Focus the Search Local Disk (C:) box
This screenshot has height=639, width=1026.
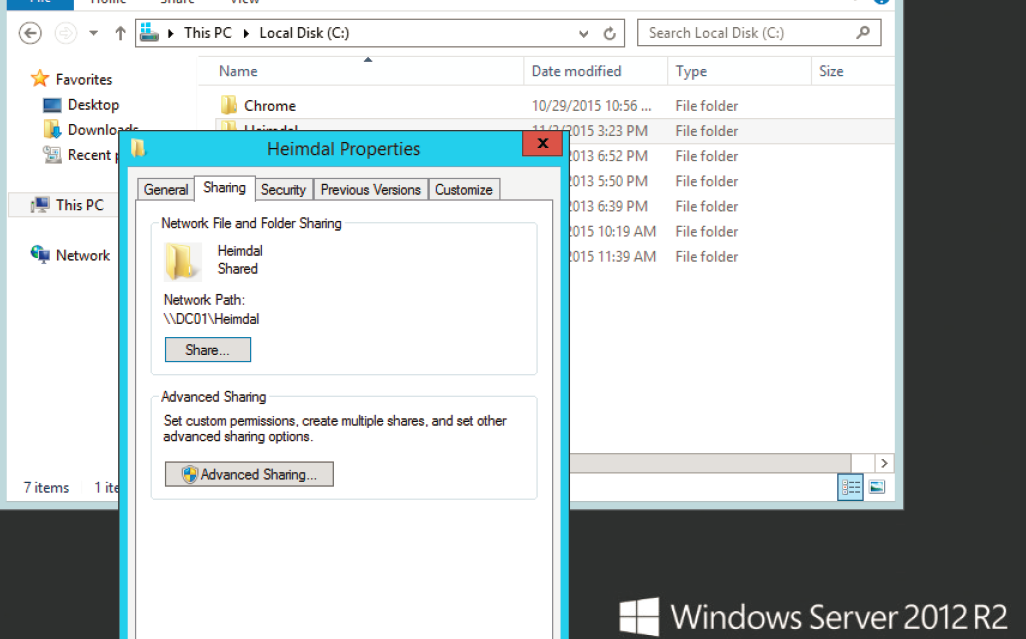(759, 33)
